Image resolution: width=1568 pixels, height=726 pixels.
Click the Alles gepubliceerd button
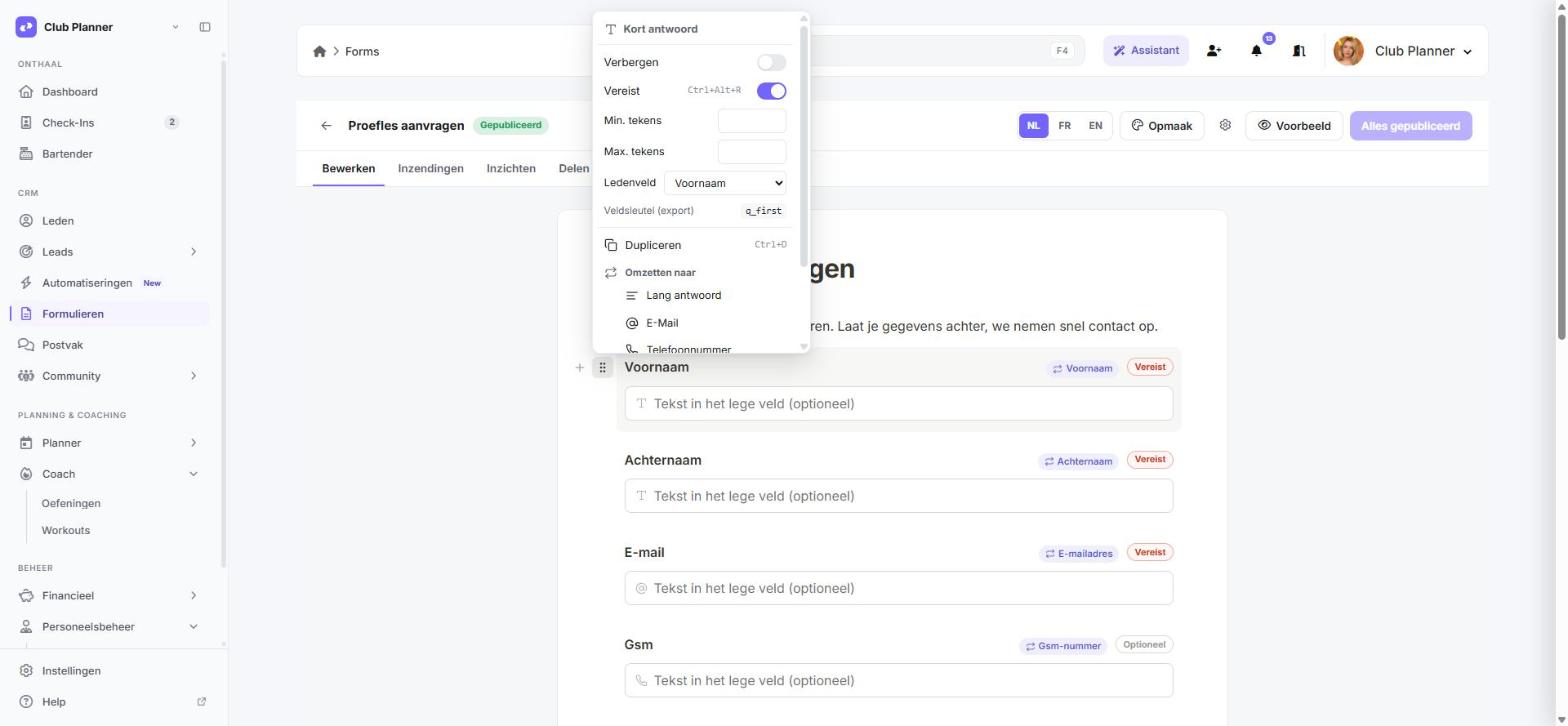click(1410, 126)
